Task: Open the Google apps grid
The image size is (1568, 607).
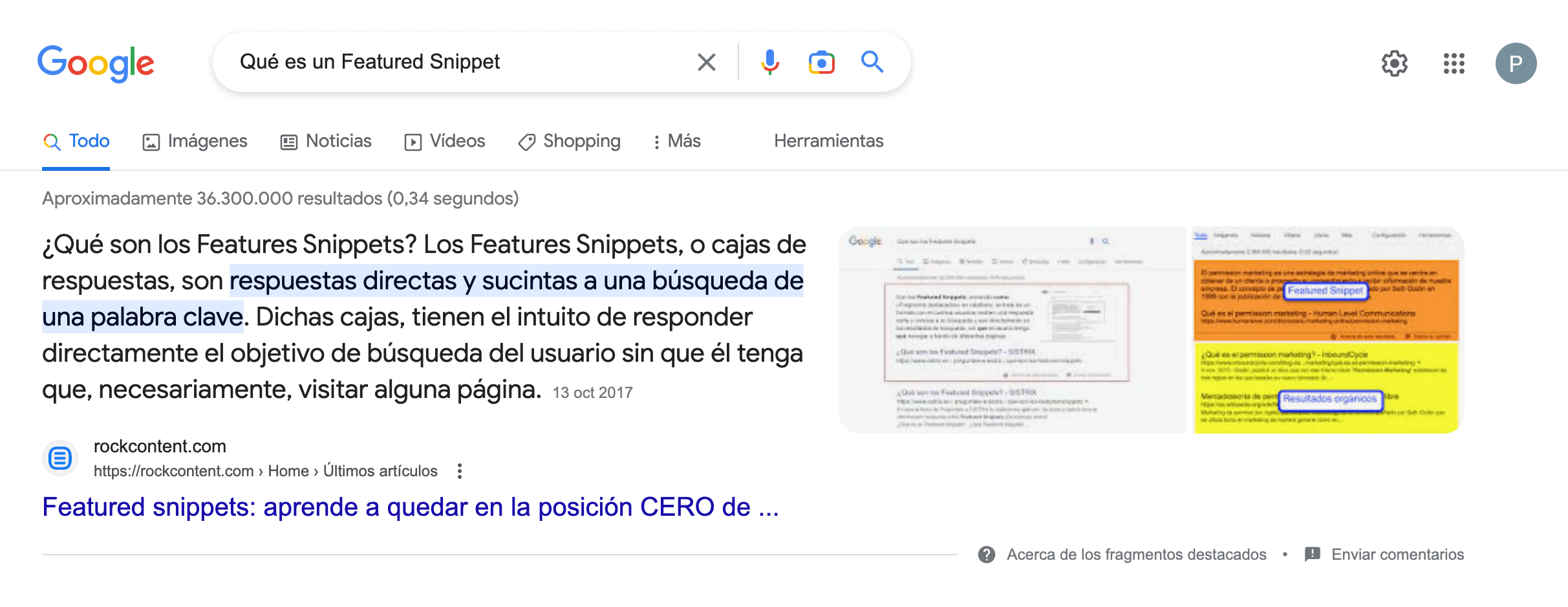Action: point(1454,63)
